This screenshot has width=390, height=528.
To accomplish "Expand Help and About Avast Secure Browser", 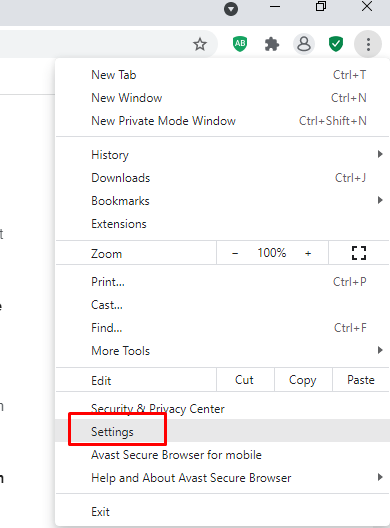I will (x=222, y=478).
